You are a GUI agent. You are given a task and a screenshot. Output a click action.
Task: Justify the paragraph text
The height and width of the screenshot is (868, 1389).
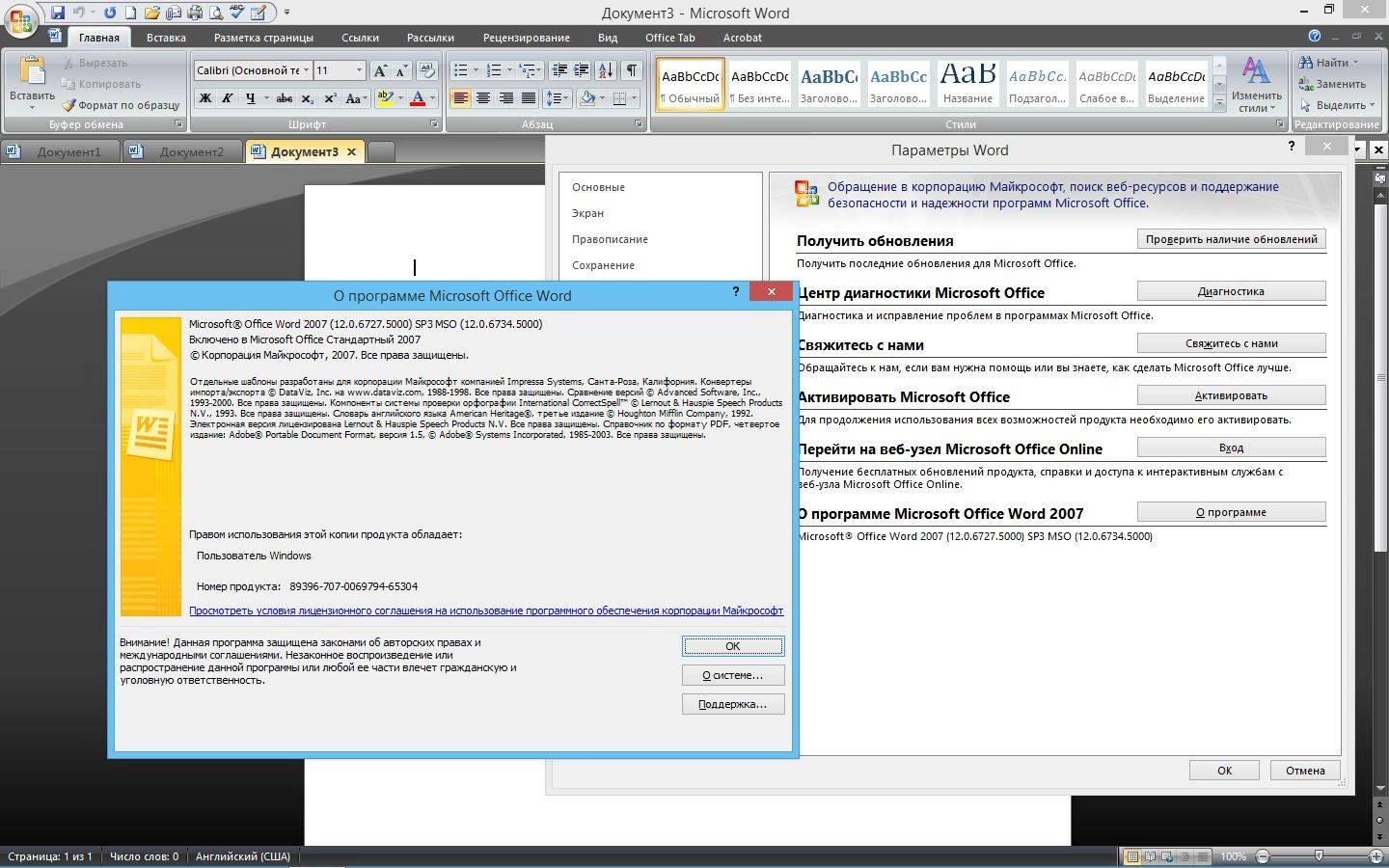pos(529,98)
